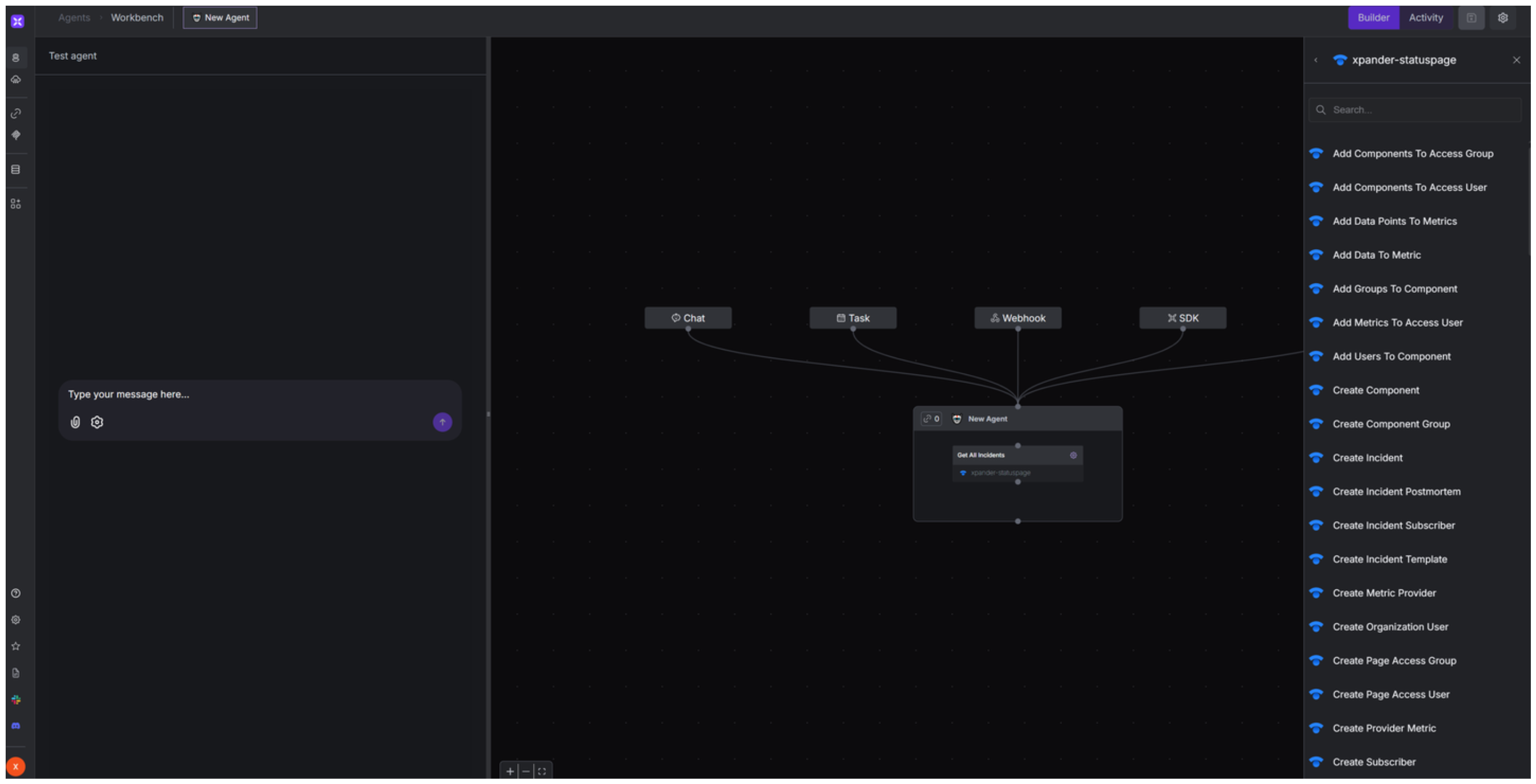Screen dimensions: 1536x784
Task: Go to Workbench breadcrumb
Action: pyautogui.click(x=136, y=18)
